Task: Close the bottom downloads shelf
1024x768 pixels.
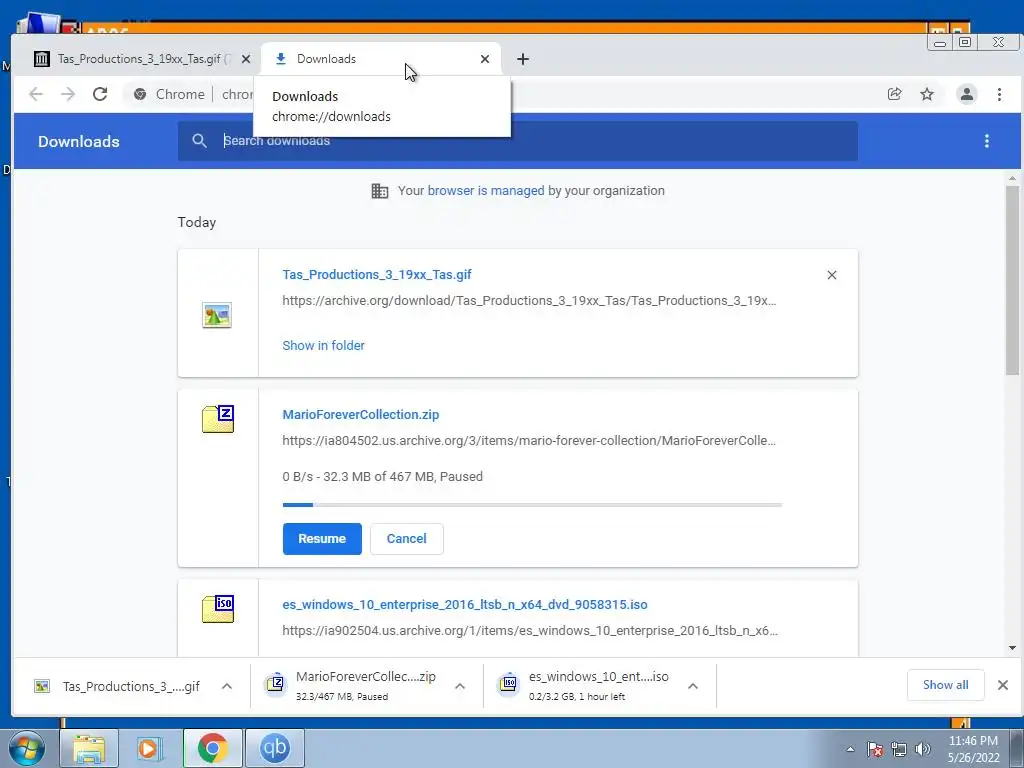Action: click(x=1002, y=685)
